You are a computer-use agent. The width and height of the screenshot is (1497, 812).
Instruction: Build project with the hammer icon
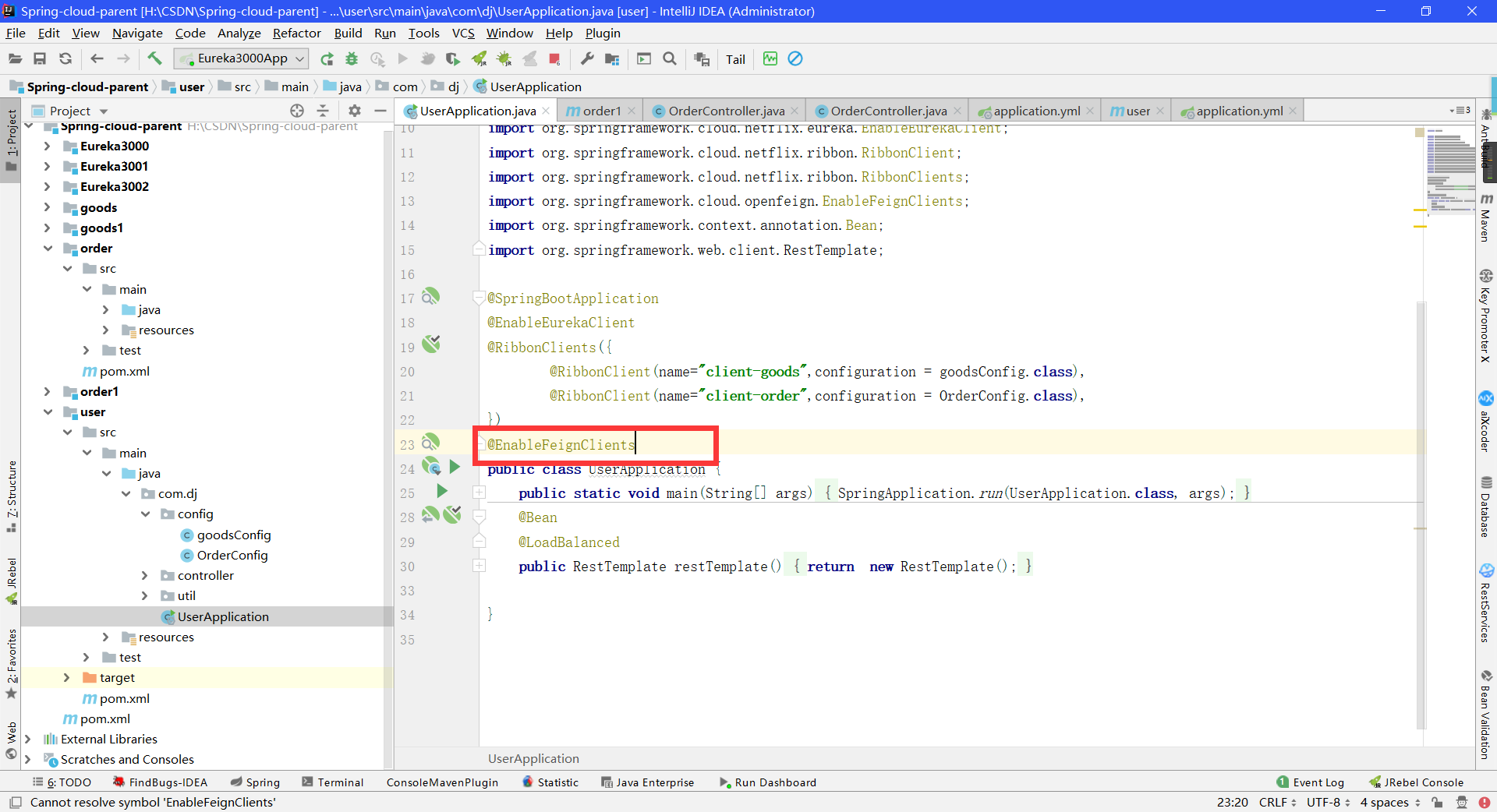click(x=154, y=58)
